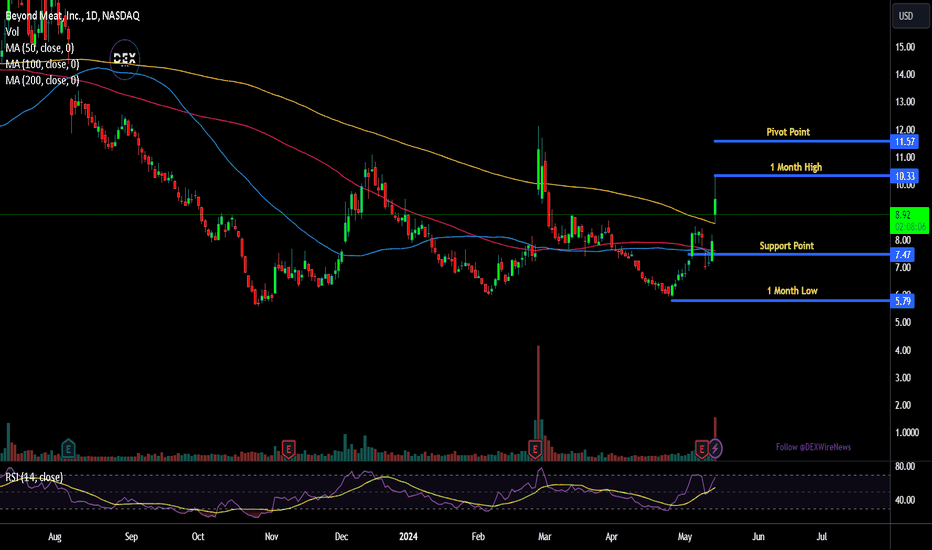
Task: Click the Oct label on time axis
Action: tap(198, 536)
